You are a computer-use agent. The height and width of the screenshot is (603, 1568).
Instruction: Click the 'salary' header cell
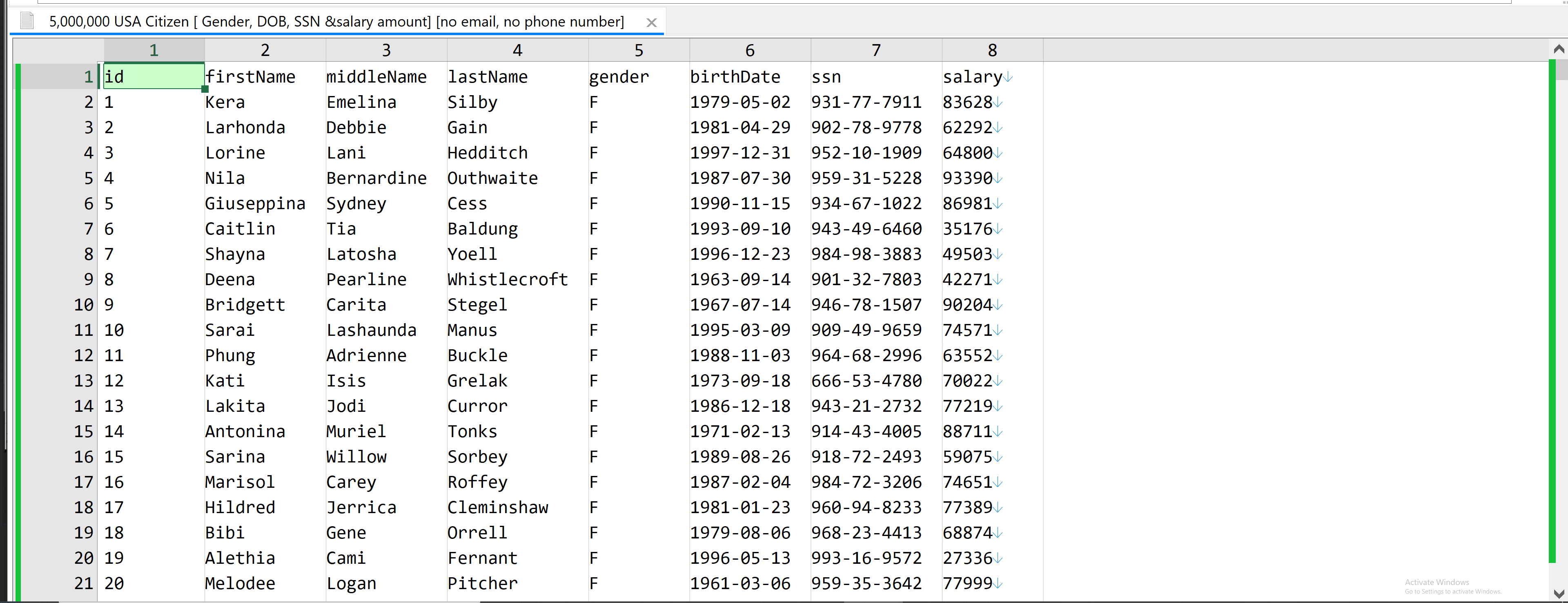pyautogui.click(x=972, y=77)
